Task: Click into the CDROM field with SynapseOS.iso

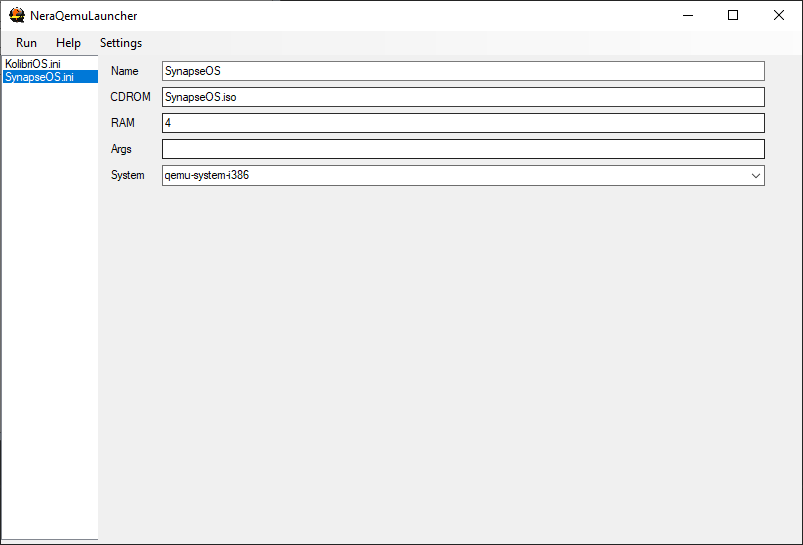Action: click(x=463, y=97)
